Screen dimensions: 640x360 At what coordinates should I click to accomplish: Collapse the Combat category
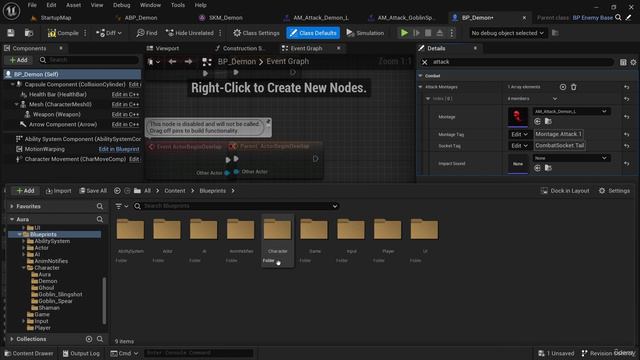(420, 76)
